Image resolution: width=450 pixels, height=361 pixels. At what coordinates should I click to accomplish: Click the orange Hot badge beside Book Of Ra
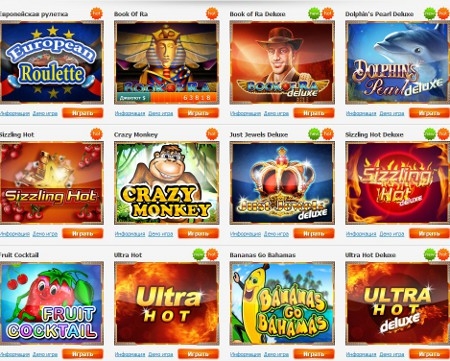pos(212,13)
